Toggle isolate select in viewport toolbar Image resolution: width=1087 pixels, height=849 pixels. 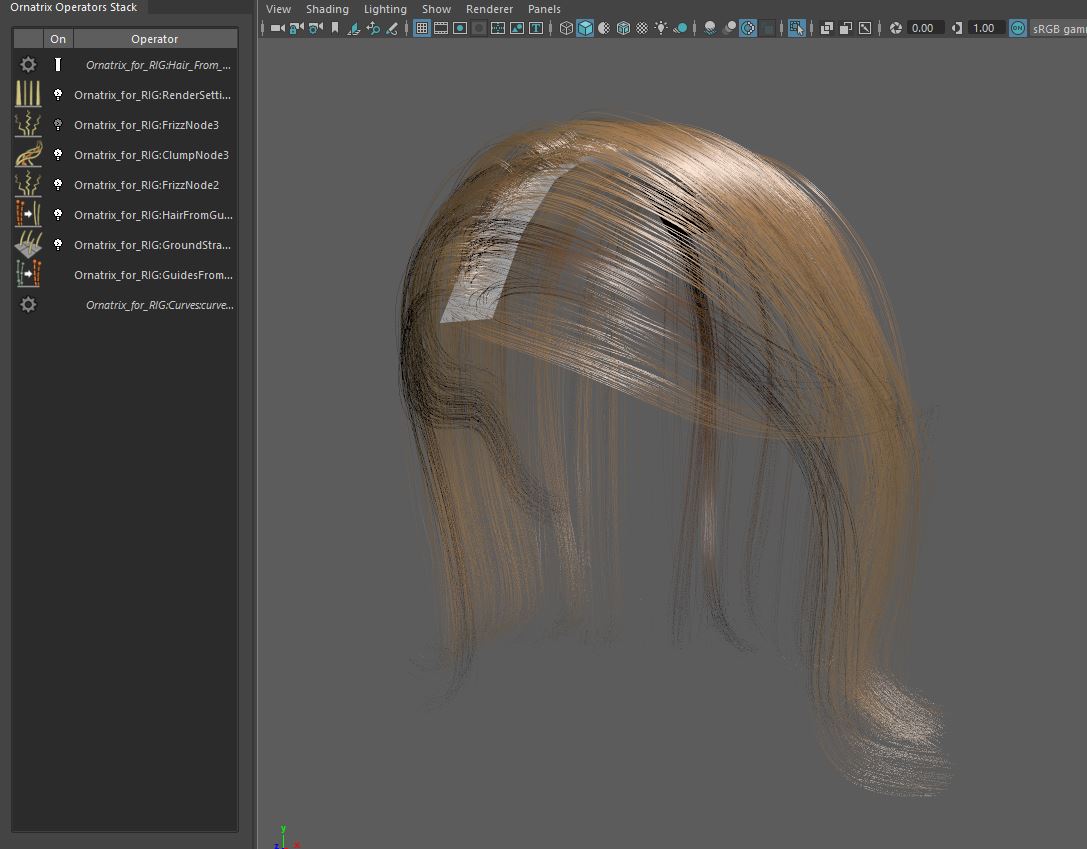point(796,28)
